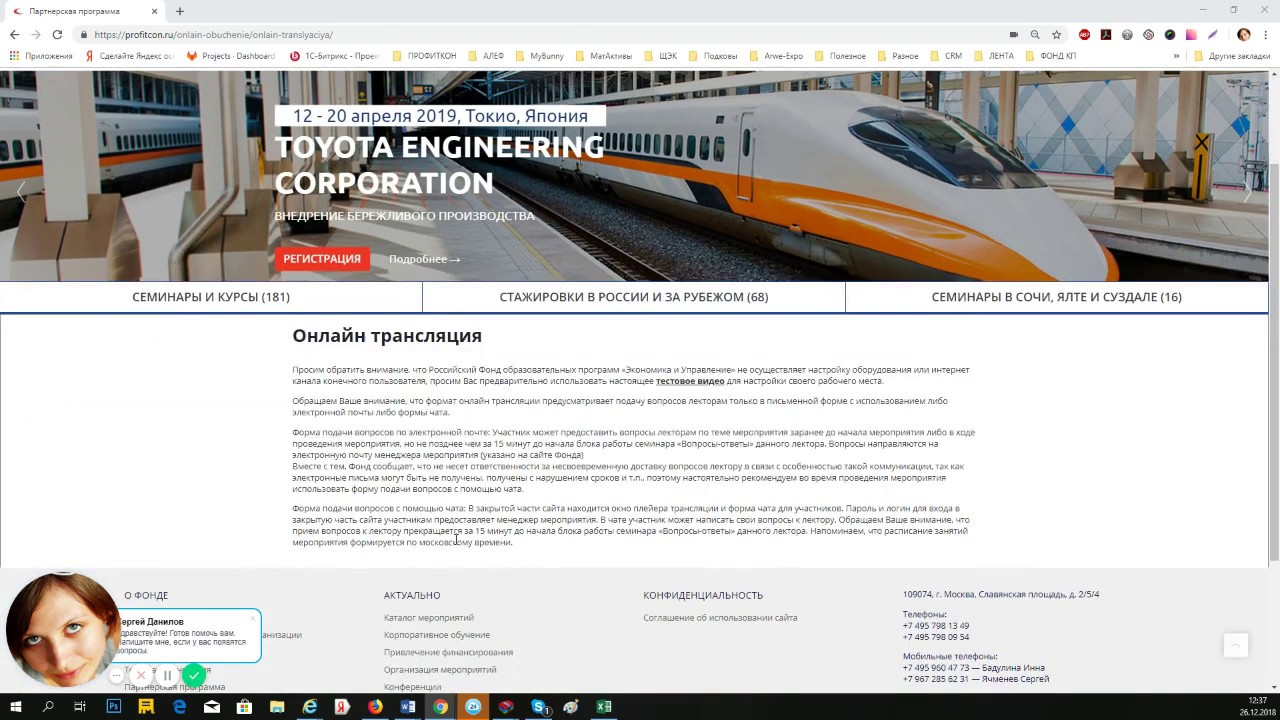The width and height of the screenshot is (1280, 720).
Task: Go to previous banner slide
Action: [21, 192]
